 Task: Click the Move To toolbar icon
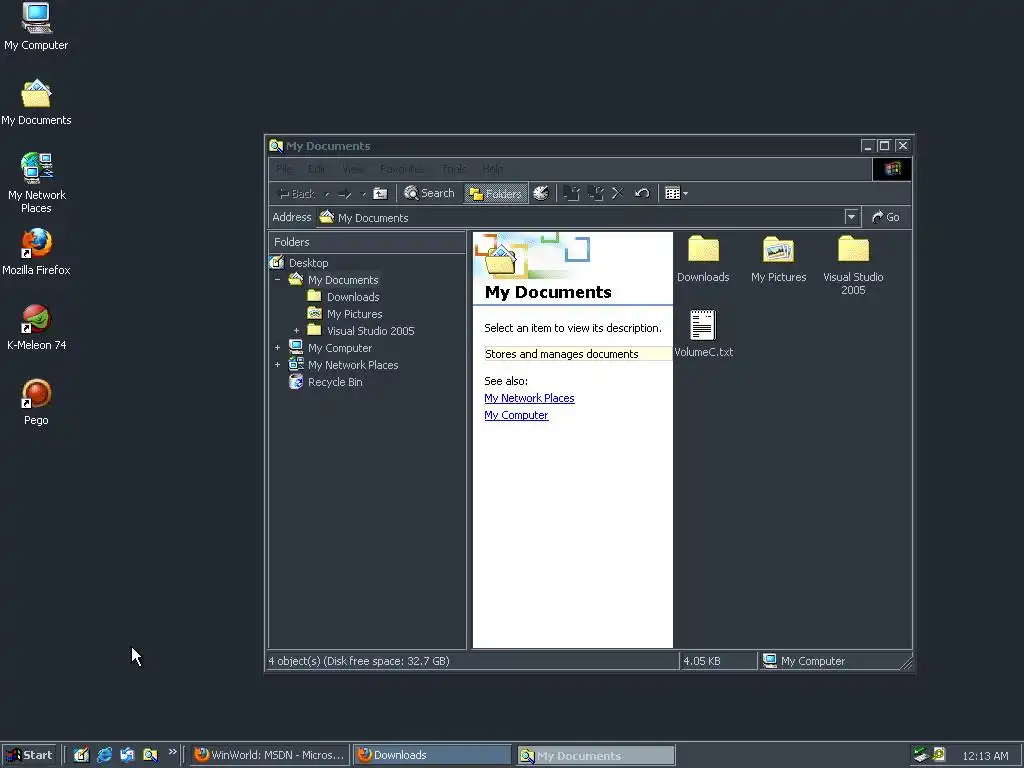click(571, 193)
